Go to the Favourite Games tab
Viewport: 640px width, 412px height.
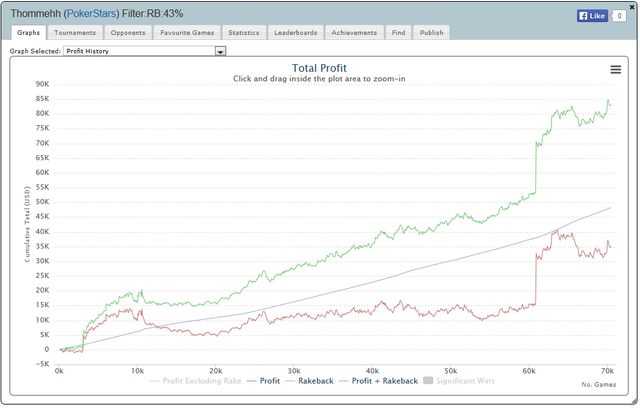[187, 33]
